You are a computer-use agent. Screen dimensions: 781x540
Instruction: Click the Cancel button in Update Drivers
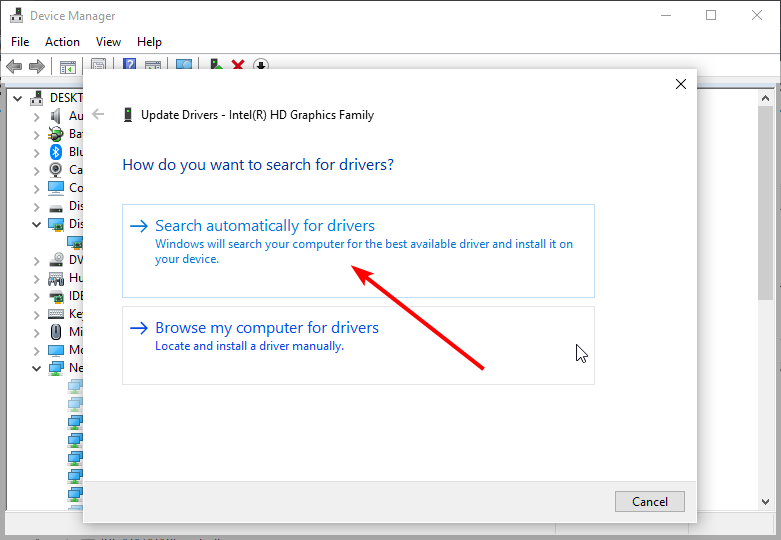click(650, 502)
